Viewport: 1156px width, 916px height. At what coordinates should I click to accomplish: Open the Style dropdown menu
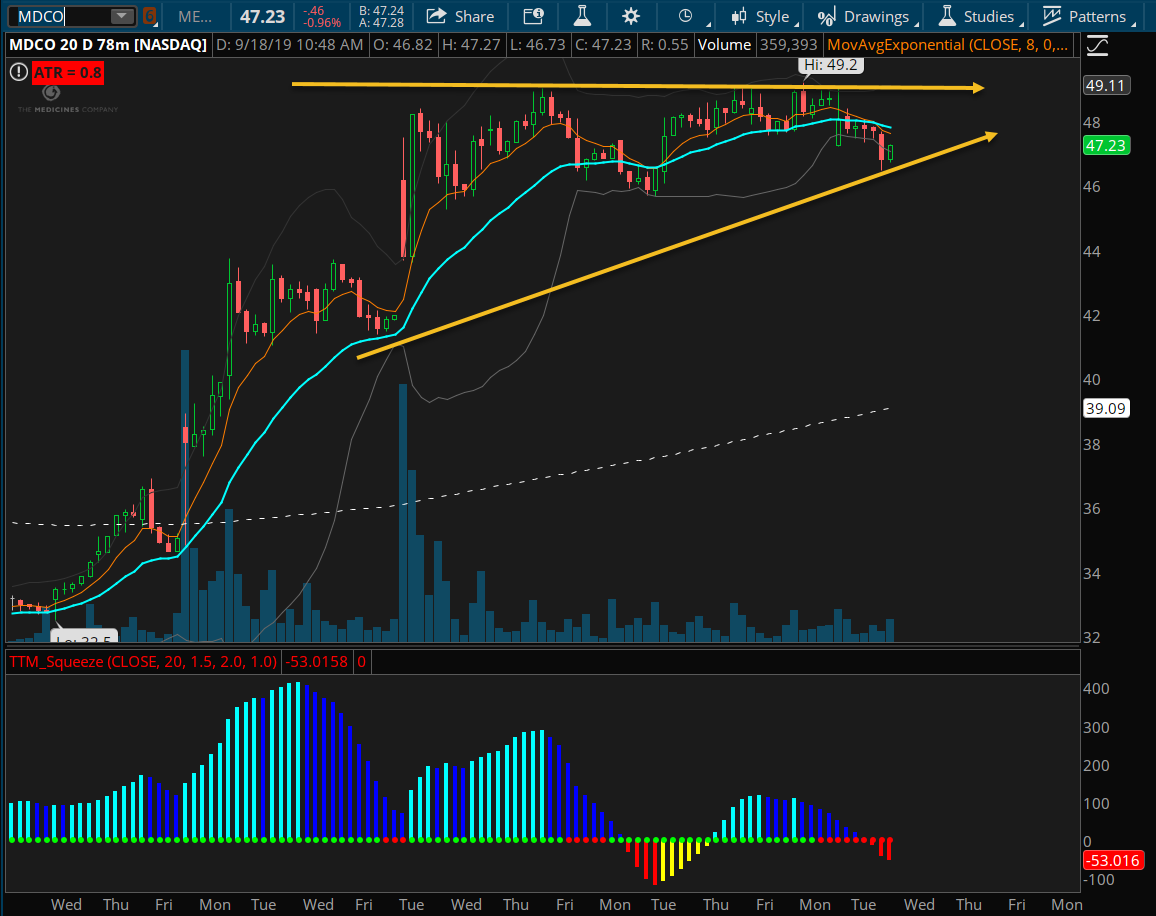tap(762, 16)
